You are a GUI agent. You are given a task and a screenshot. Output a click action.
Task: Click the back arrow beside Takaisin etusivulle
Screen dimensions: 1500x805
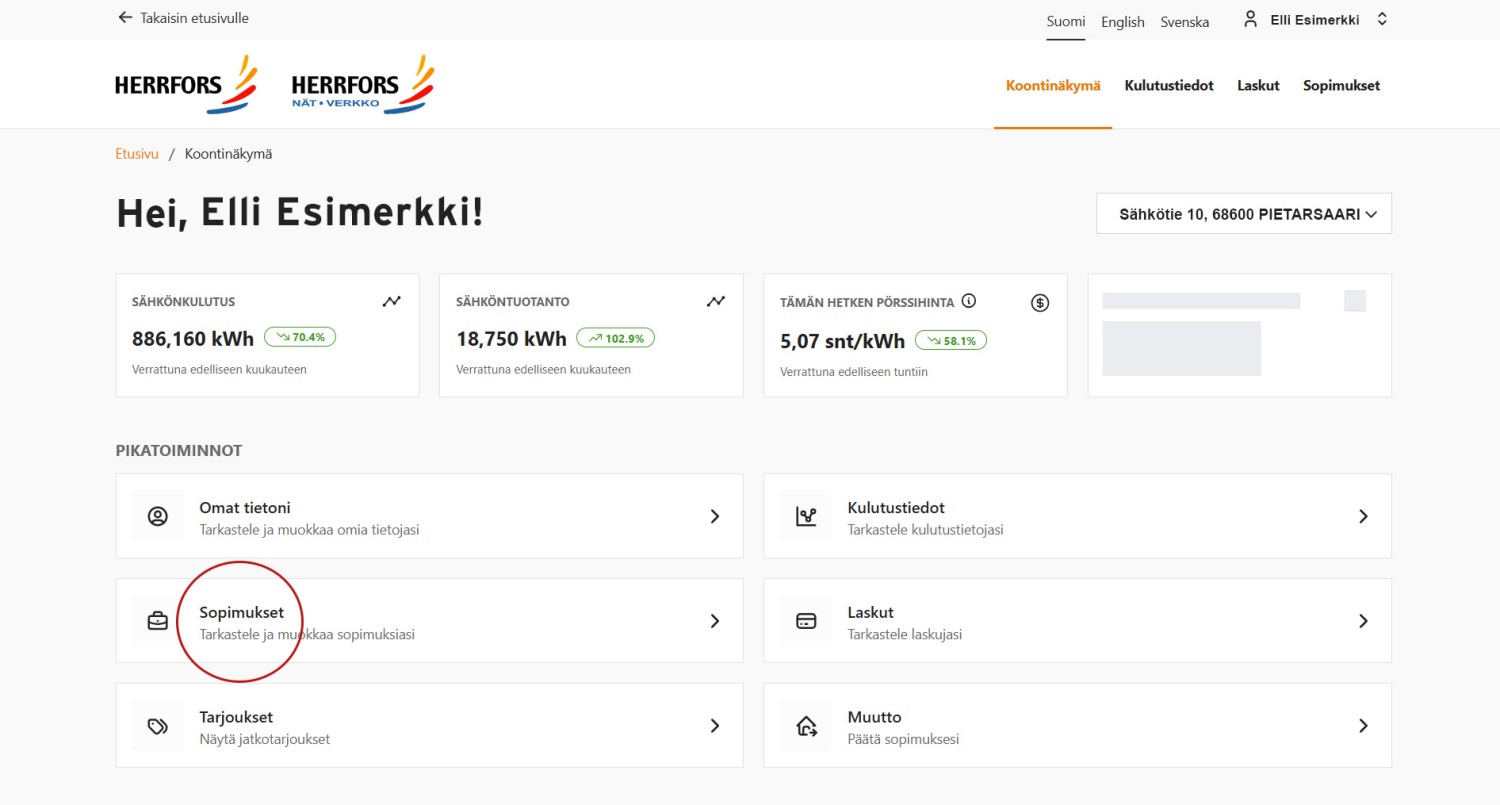[125, 18]
